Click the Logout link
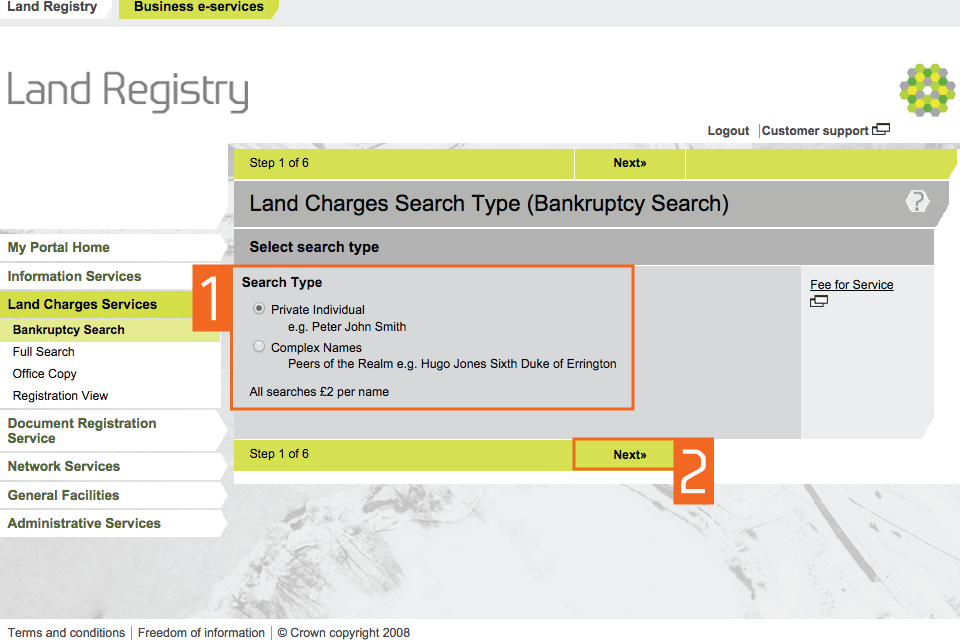The height and width of the screenshot is (640, 960). [x=728, y=130]
